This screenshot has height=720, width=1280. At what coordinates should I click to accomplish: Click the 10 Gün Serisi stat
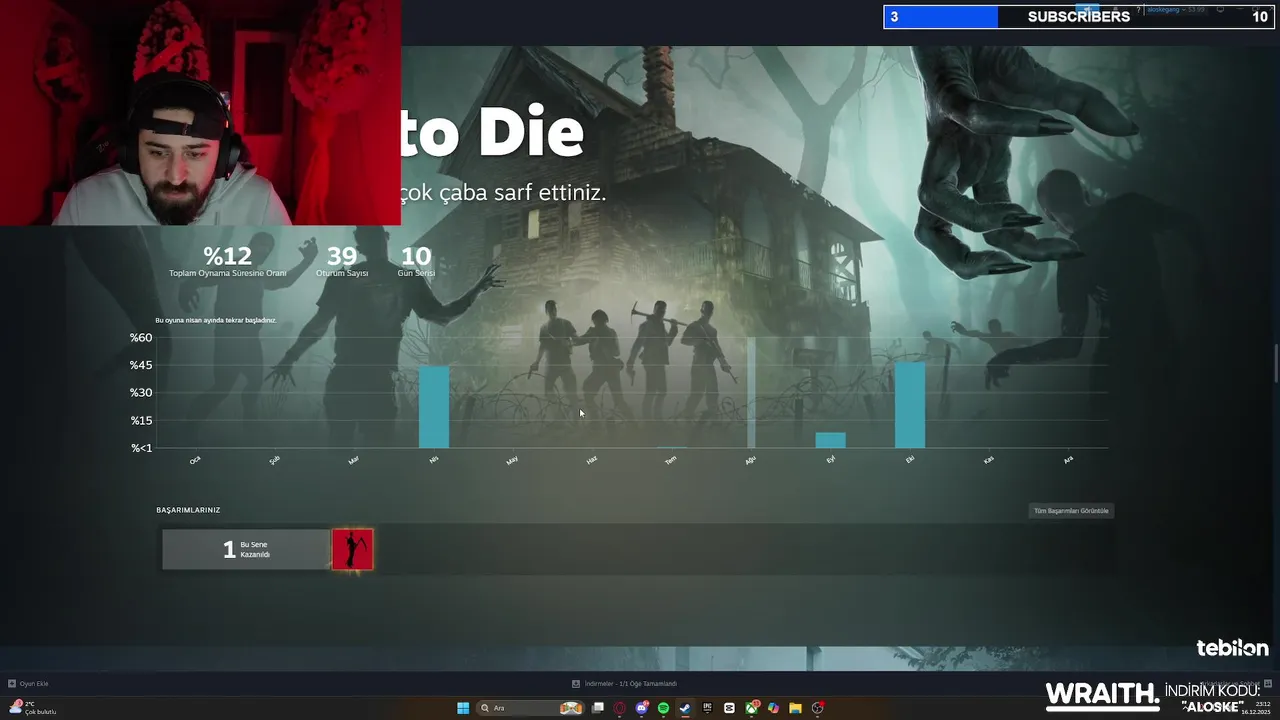click(416, 261)
